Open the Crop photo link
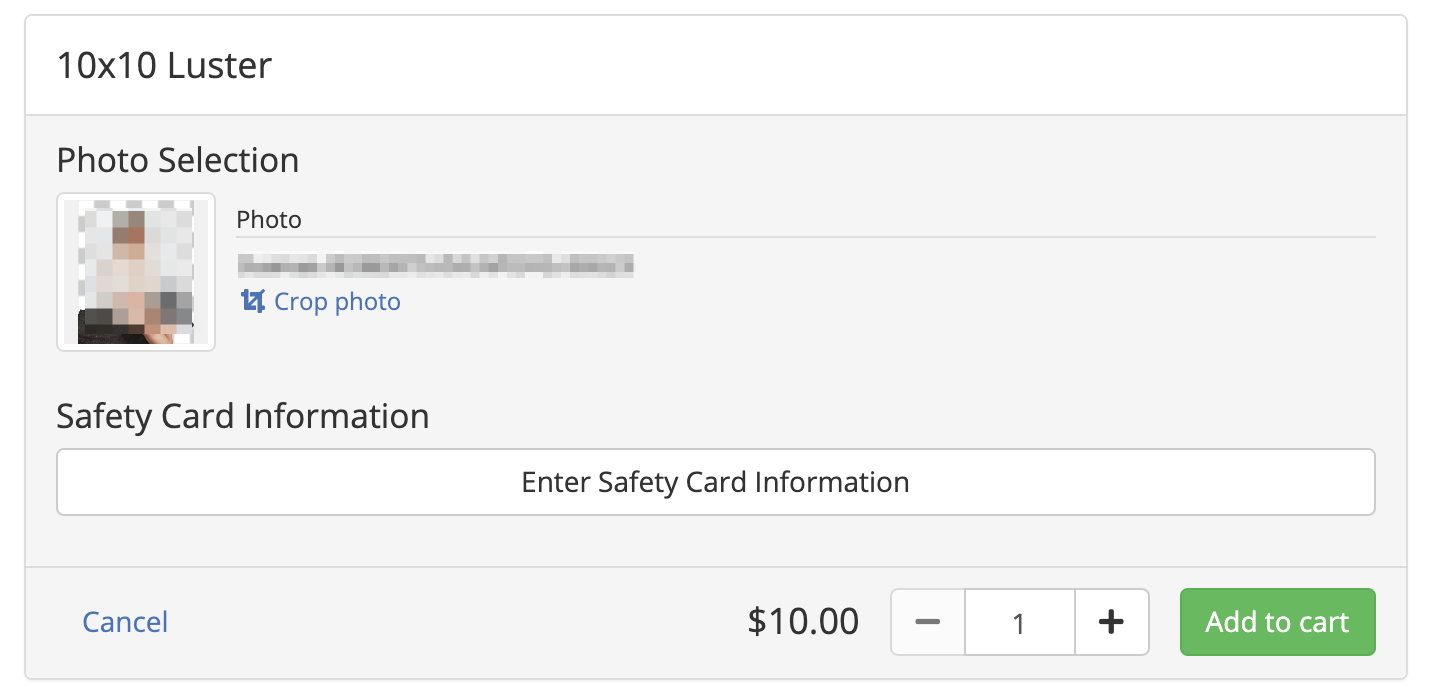Viewport: 1430px width, 698px height. pos(320,301)
